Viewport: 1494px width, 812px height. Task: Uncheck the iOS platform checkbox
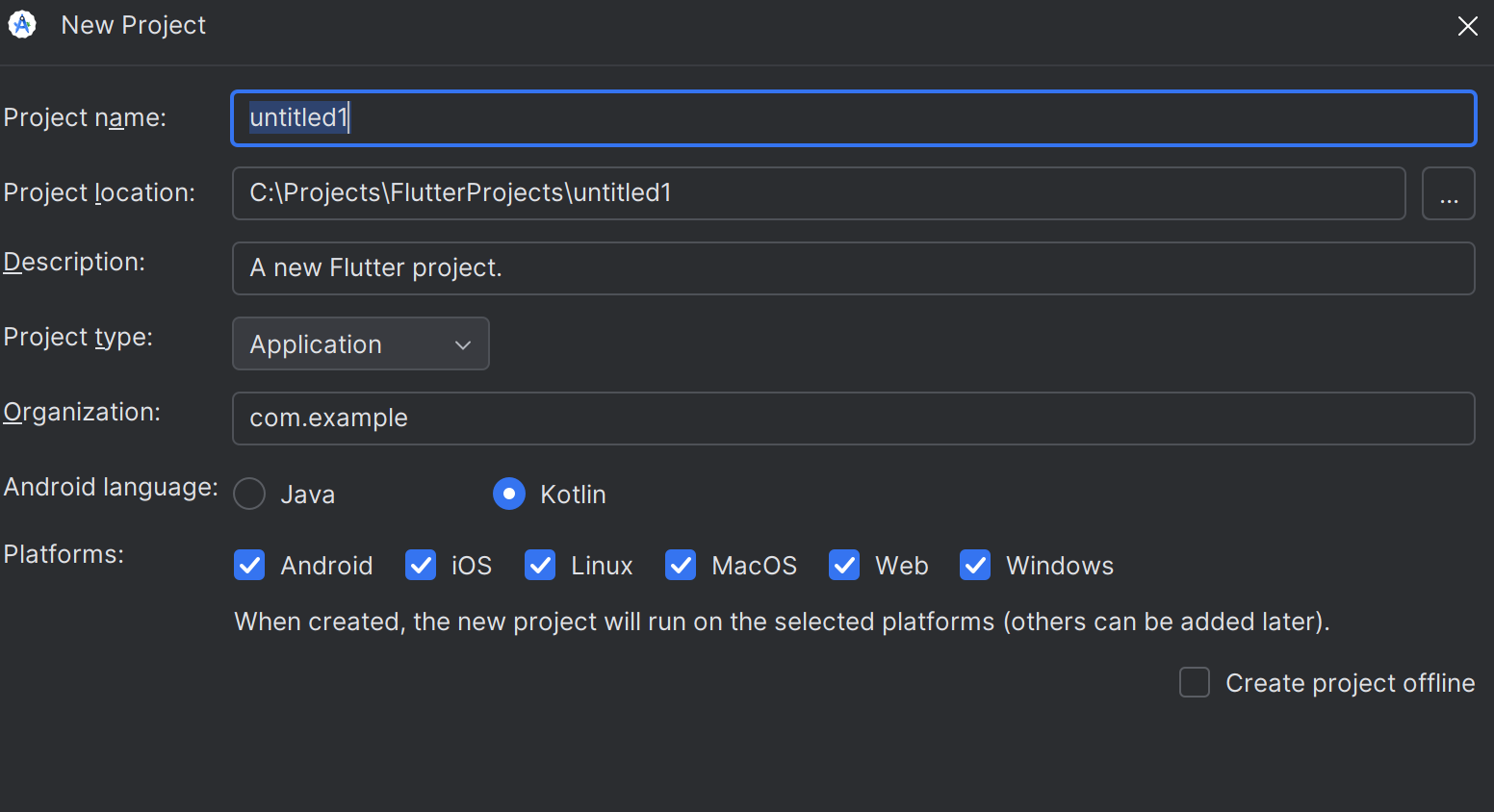421,565
